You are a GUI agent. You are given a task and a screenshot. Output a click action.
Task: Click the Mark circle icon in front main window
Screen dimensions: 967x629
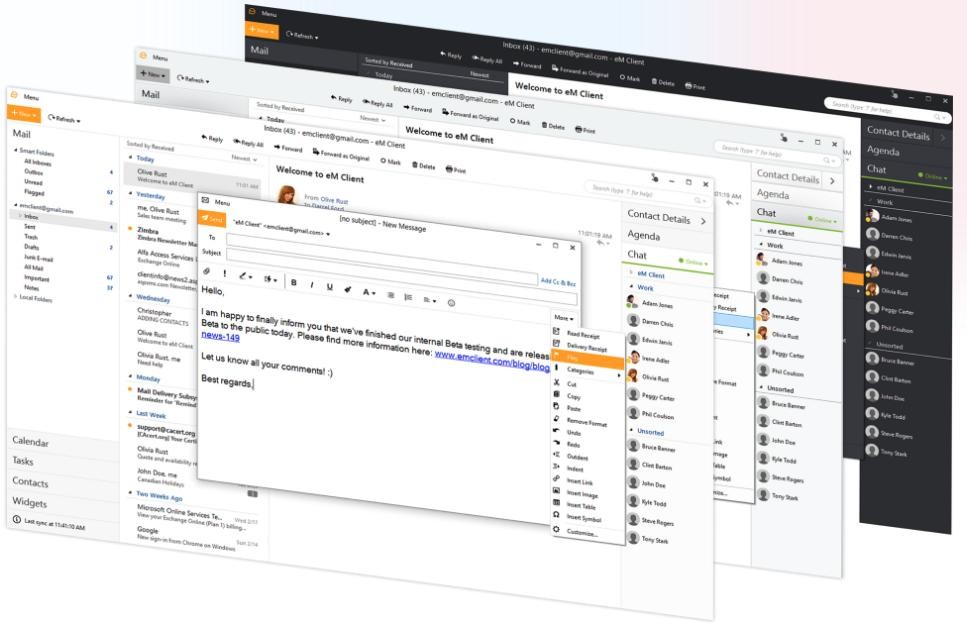click(x=383, y=161)
